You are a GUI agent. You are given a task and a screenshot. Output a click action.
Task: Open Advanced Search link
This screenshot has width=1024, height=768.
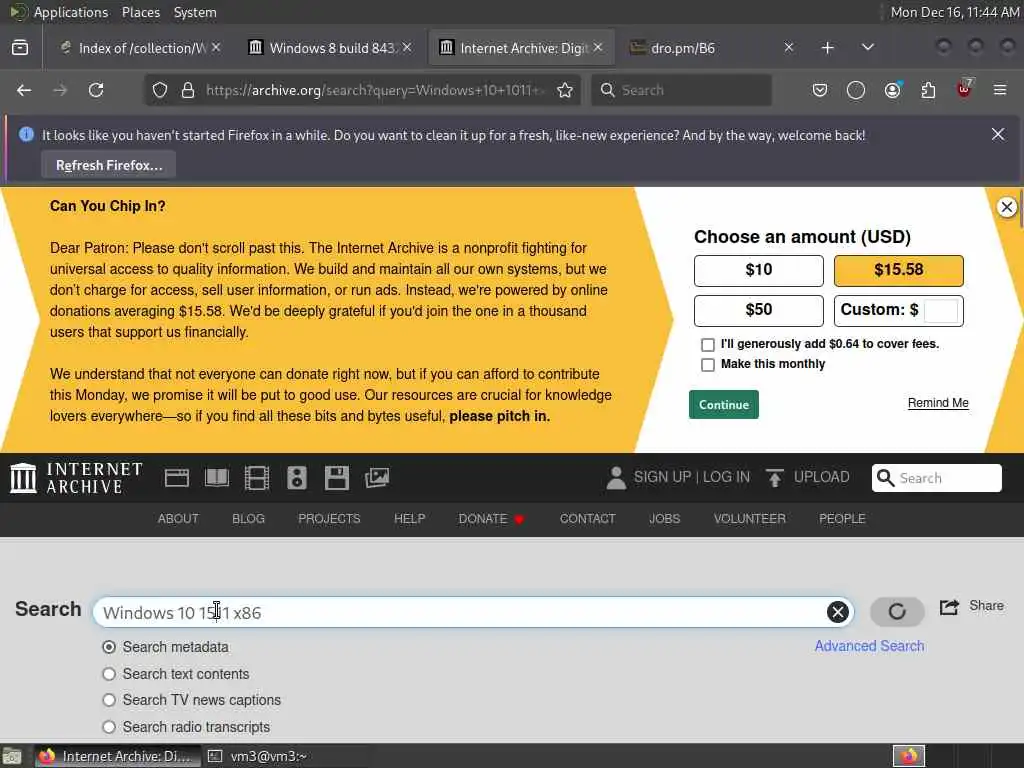[x=869, y=646]
